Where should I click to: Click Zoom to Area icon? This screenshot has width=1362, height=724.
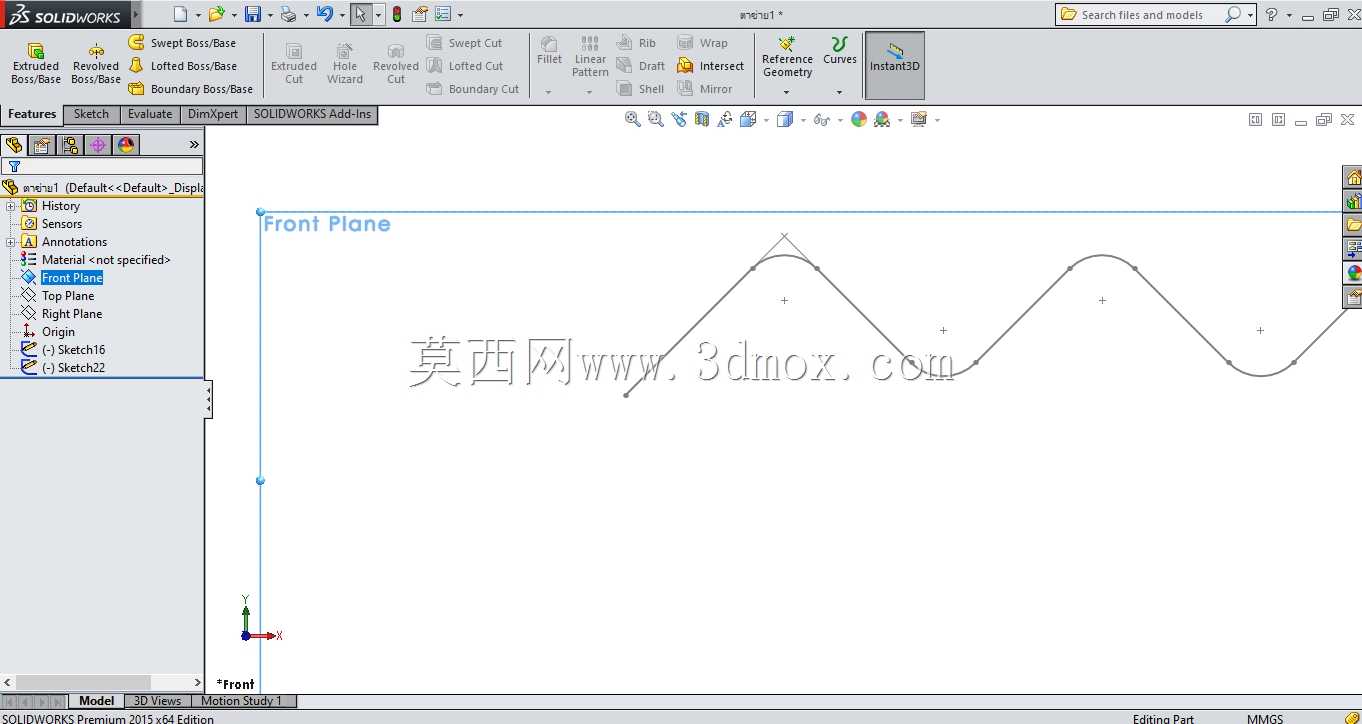coord(655,119)
